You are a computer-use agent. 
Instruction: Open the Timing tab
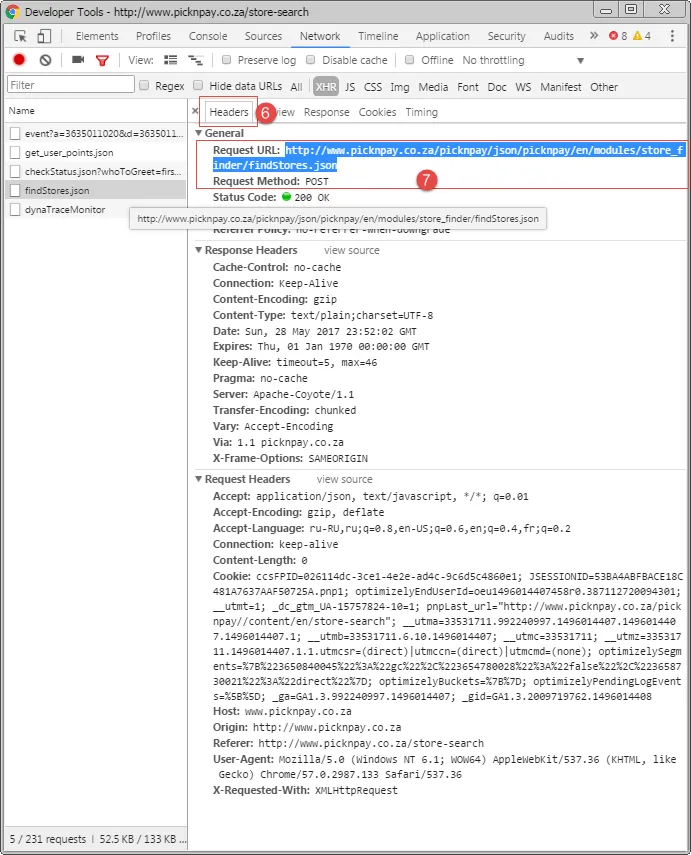coord(421,112)
